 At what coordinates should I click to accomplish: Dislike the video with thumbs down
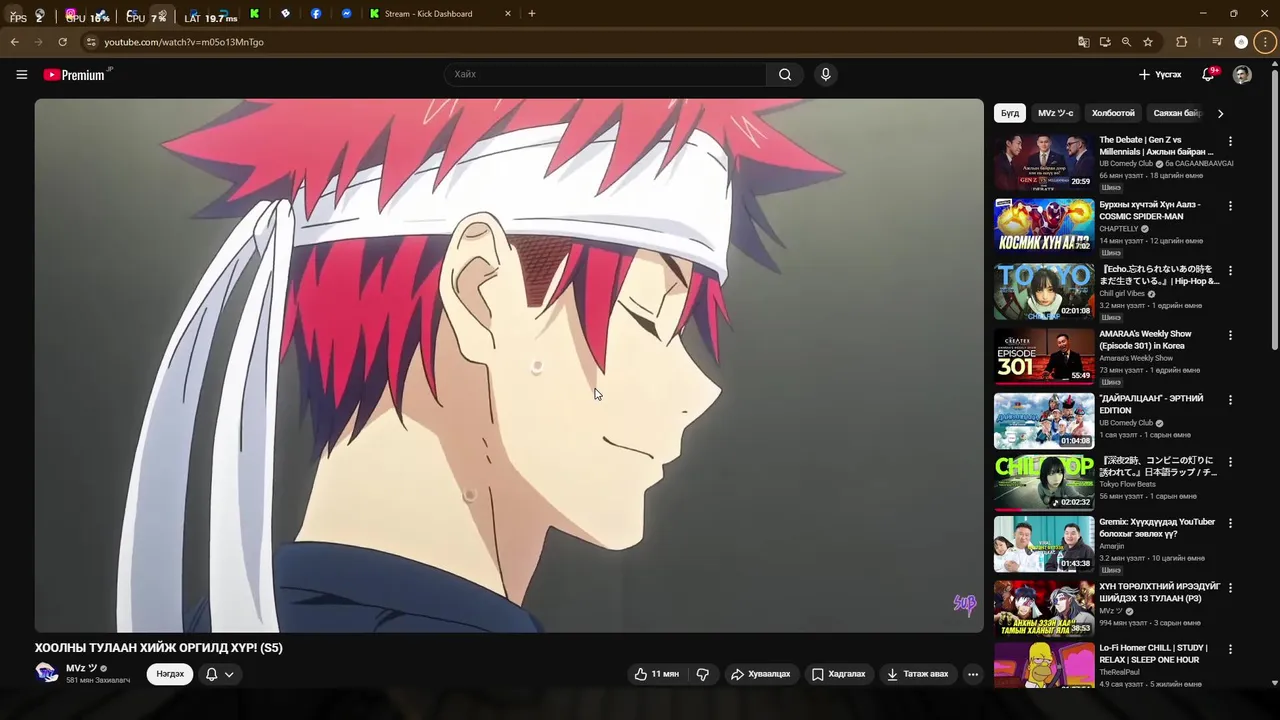(702, 674)
